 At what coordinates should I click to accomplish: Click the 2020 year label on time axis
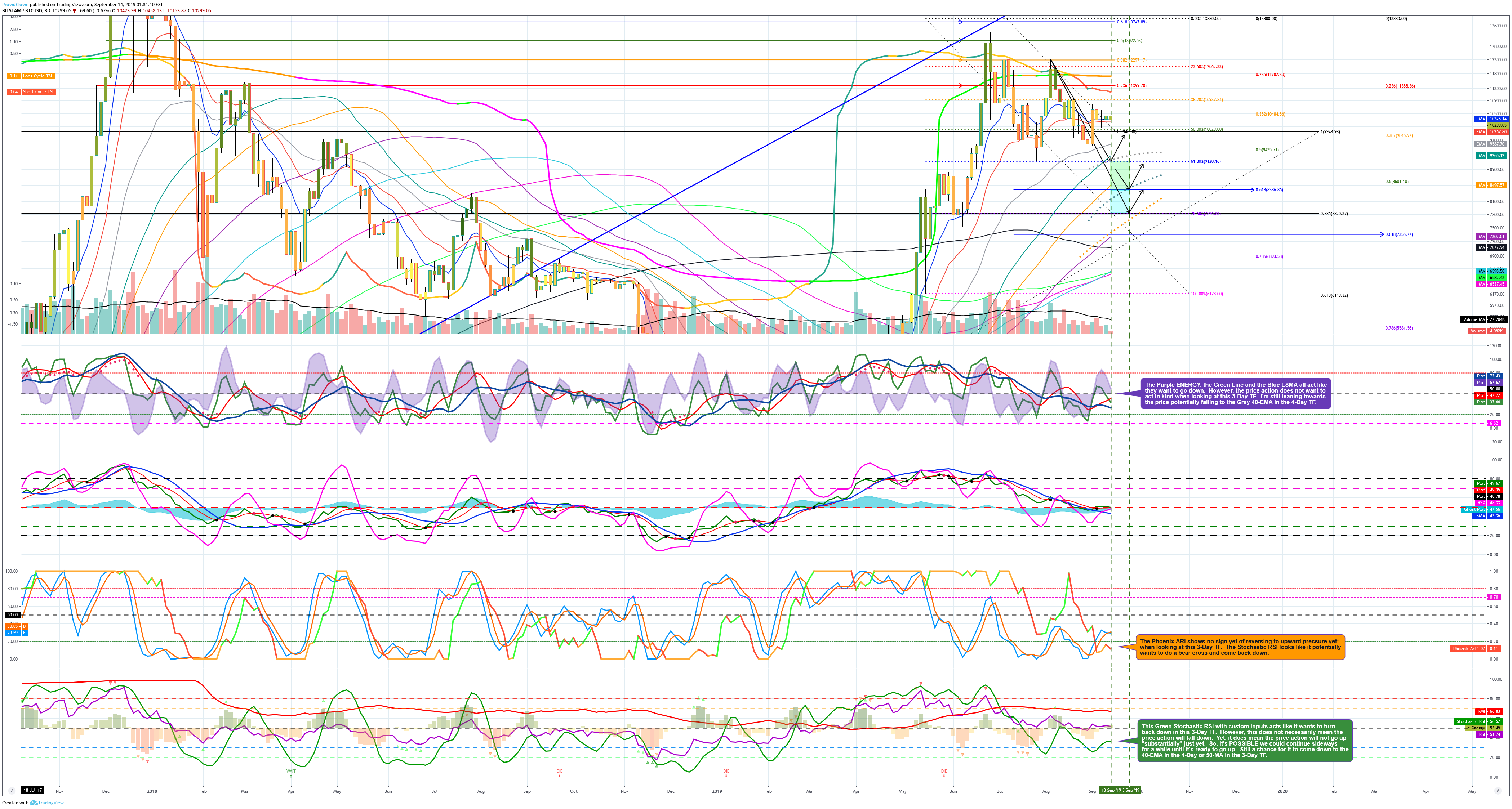(1282, 791)
